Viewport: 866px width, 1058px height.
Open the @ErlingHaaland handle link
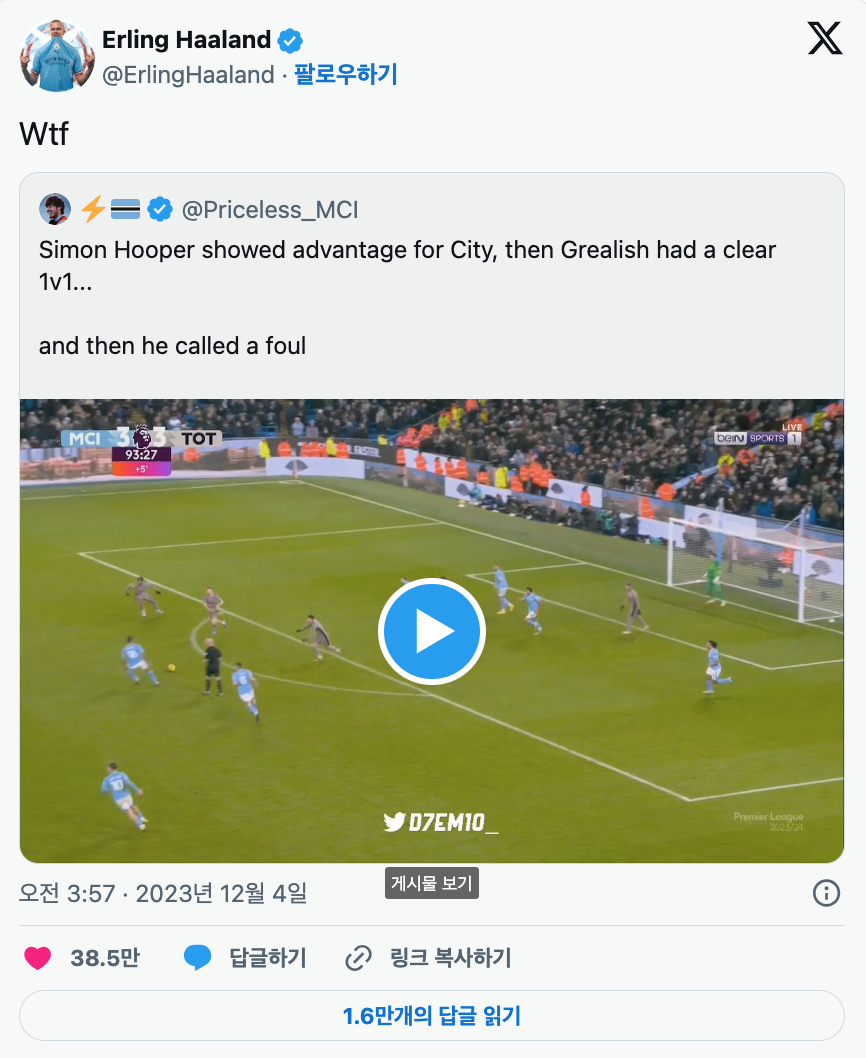coord(188,75)
